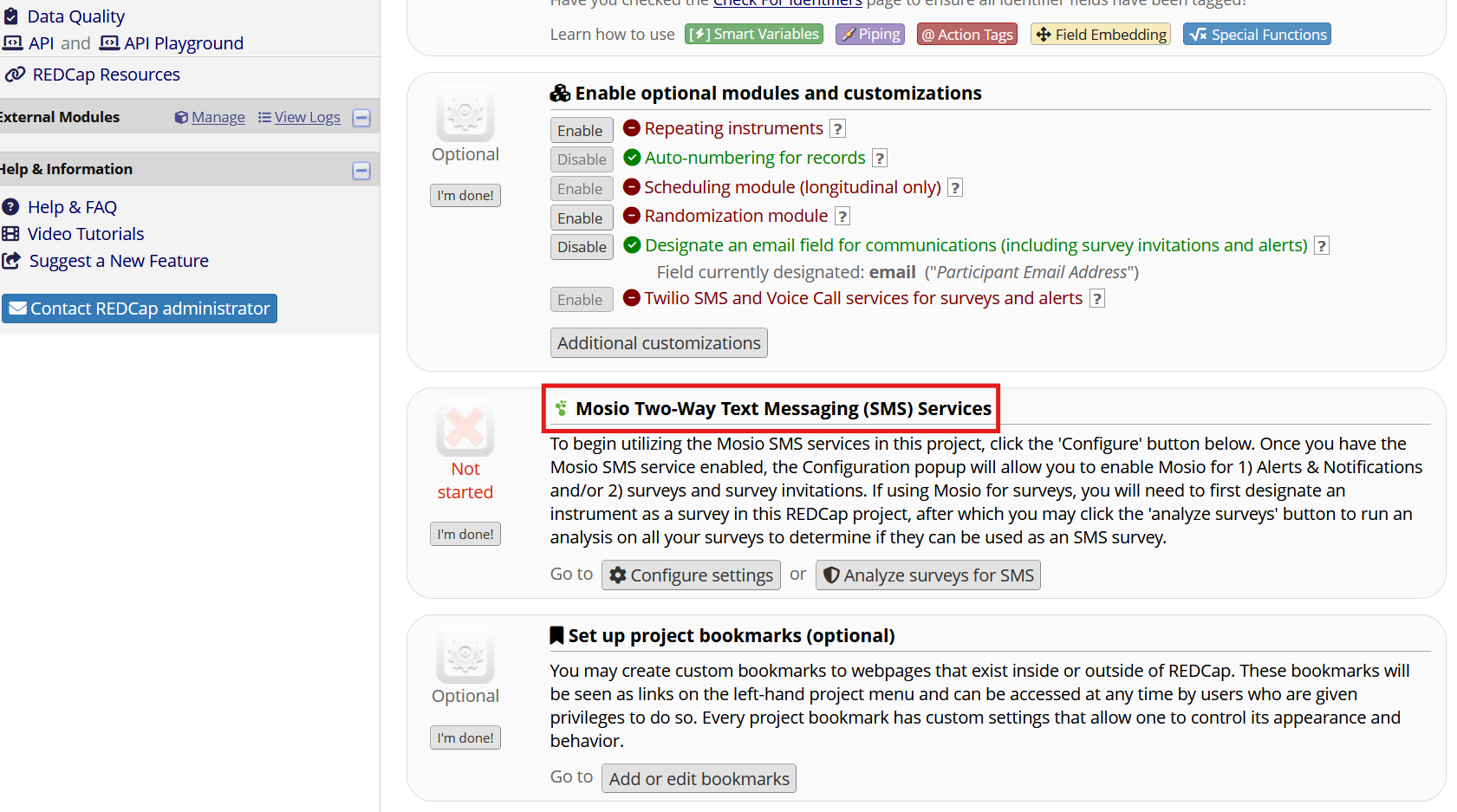Enable the Scheduling module
1457x812 pixels.
(x=582, y=188)
